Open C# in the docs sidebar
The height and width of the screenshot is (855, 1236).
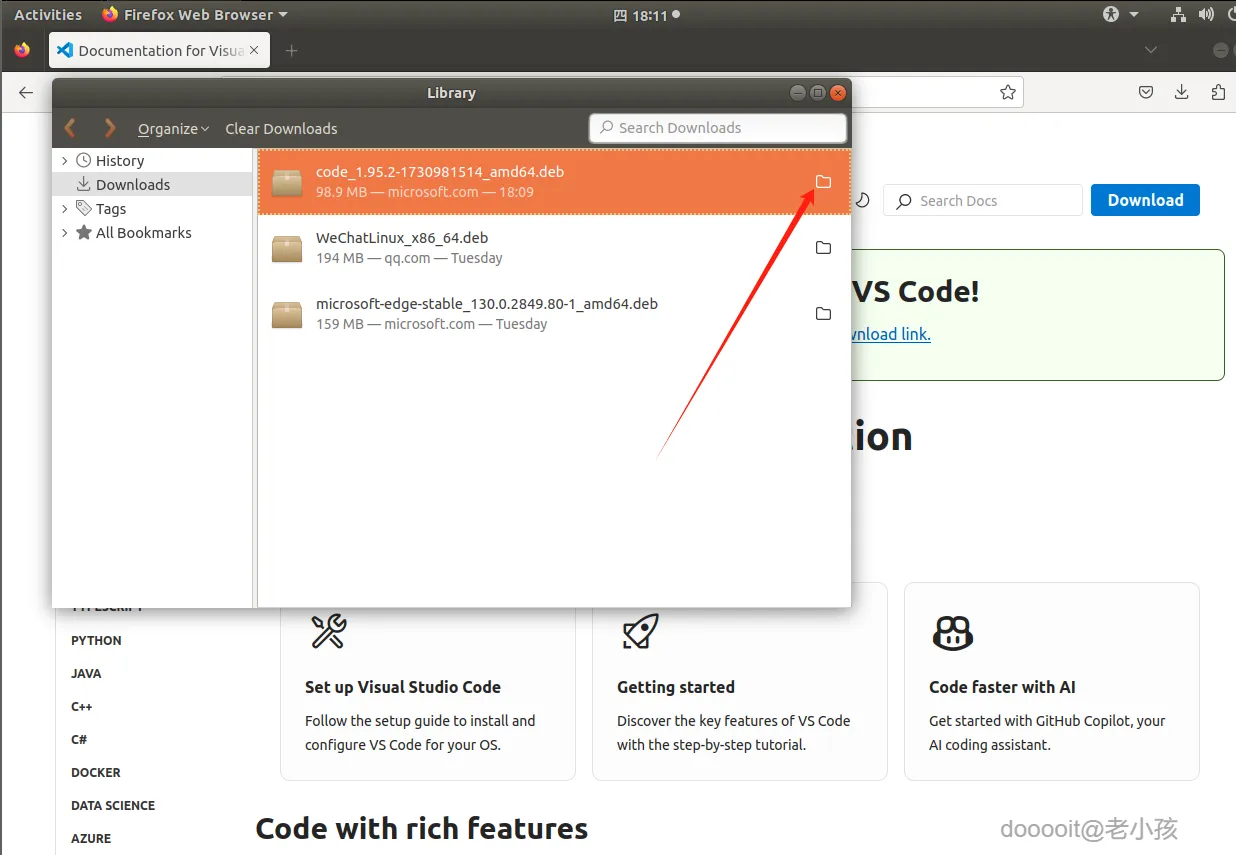(79, 740)
